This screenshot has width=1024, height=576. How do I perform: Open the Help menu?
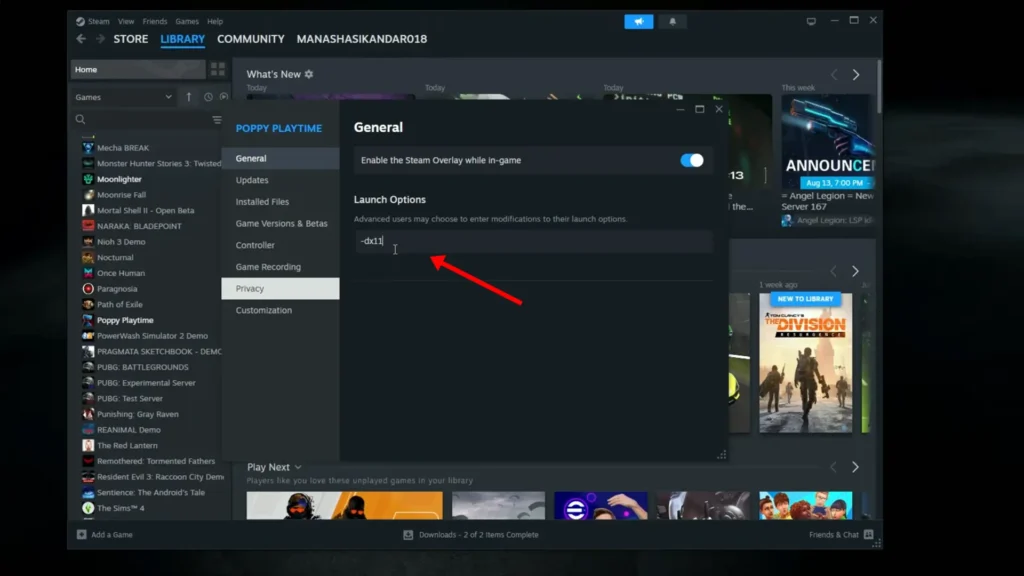[215, 22]
